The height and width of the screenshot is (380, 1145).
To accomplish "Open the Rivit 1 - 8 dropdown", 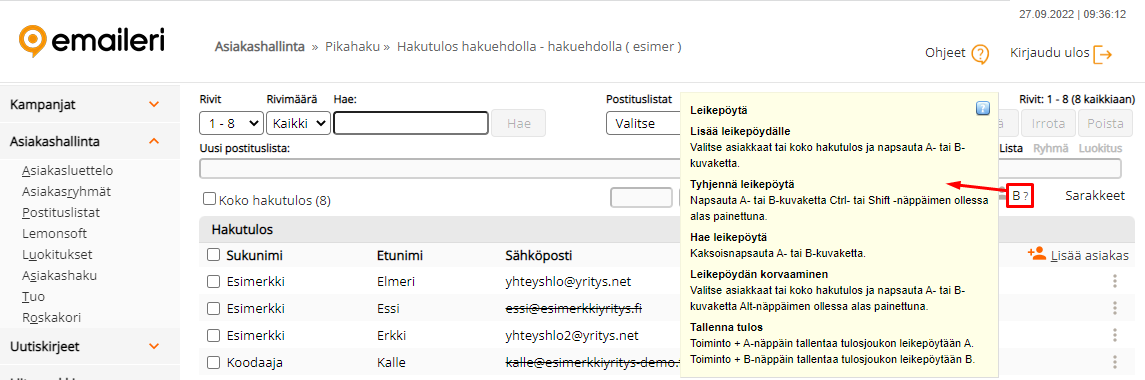I will point(231,123).
